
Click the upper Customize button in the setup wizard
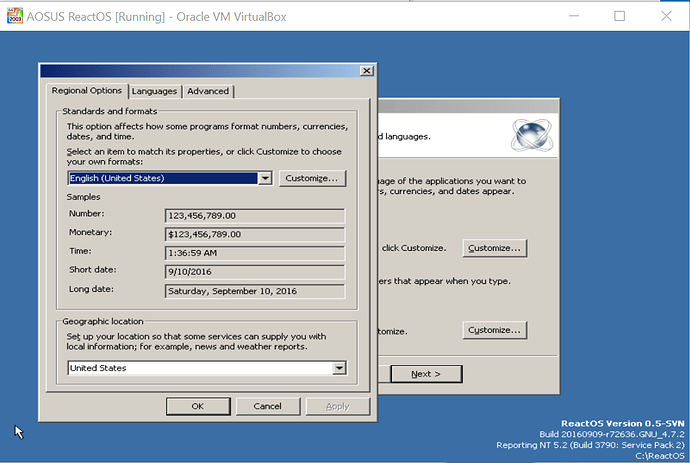click(494, 248)
